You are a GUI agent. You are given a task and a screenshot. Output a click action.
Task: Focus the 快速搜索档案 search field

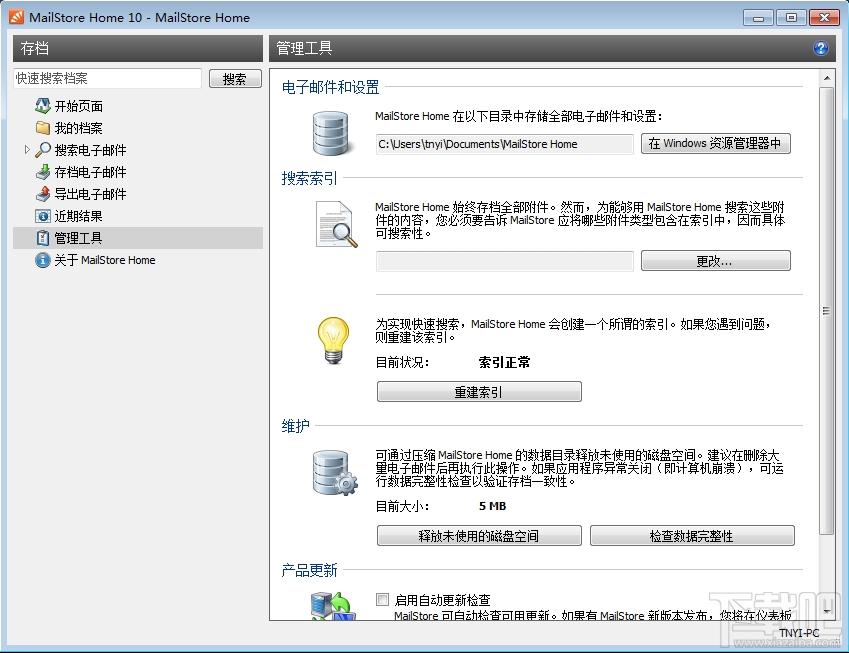click(107, 79)
